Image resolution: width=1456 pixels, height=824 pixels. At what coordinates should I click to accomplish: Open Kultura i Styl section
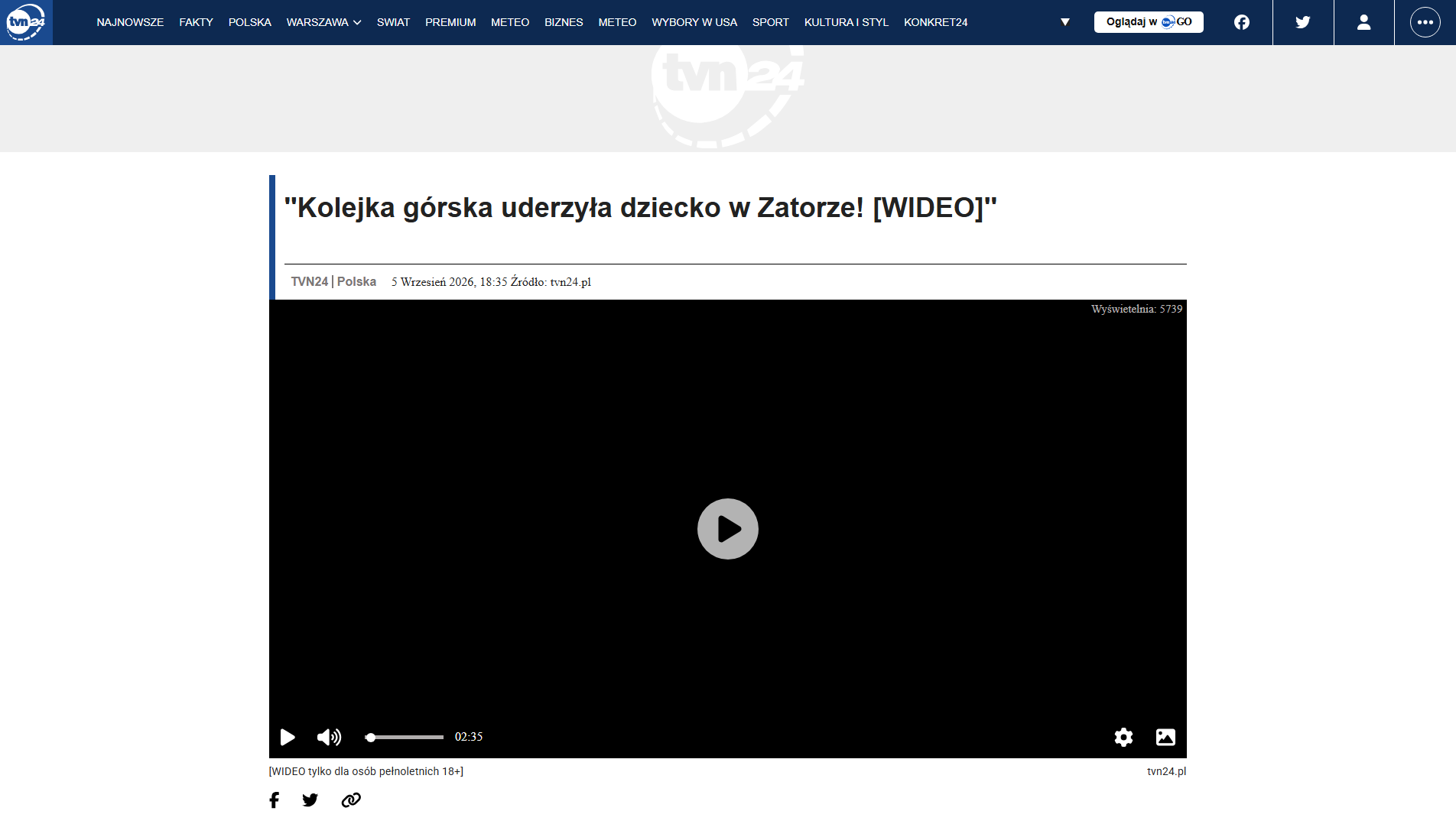click(x=847, y=22)
